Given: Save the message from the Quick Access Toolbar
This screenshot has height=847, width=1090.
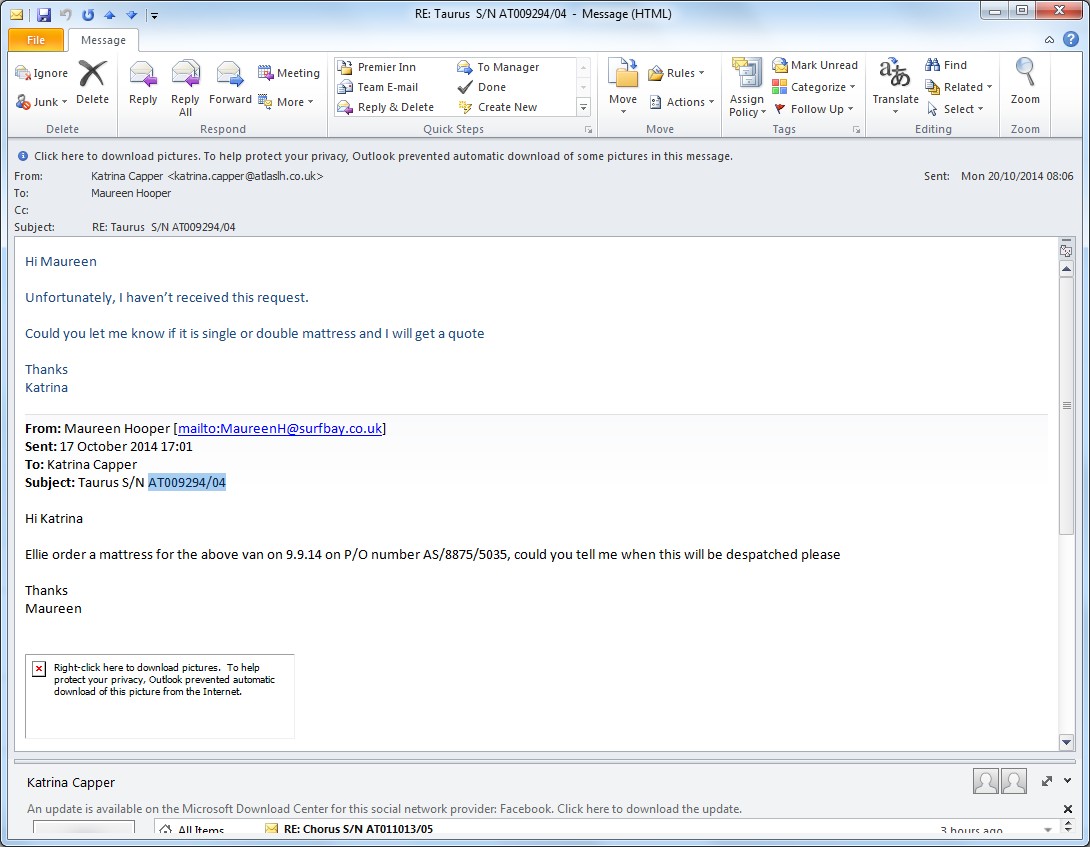Looking at the screenshot, I should coord(44,14).
